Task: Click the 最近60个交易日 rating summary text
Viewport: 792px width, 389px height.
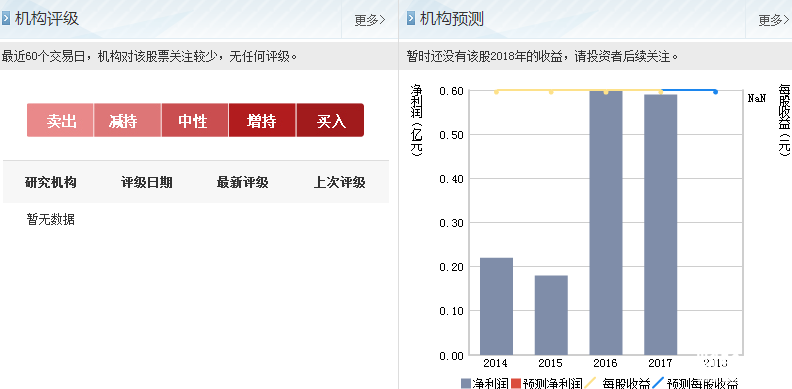Action: [x=150, y=56]
